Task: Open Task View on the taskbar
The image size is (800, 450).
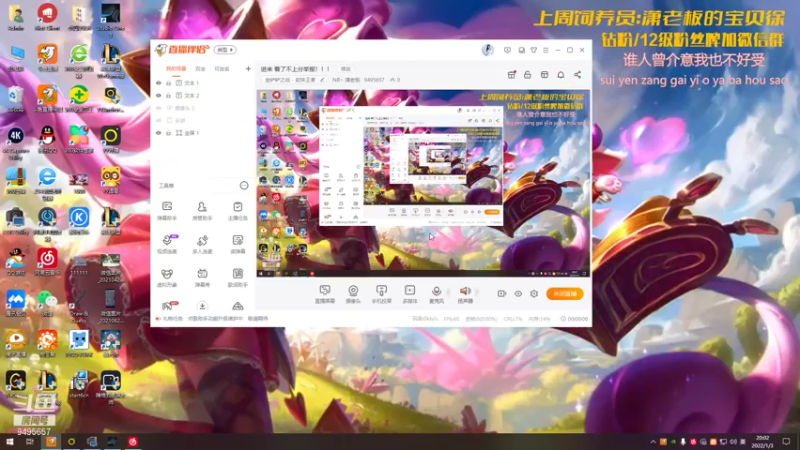Action: pyautogui.click(x=30, y=442)
